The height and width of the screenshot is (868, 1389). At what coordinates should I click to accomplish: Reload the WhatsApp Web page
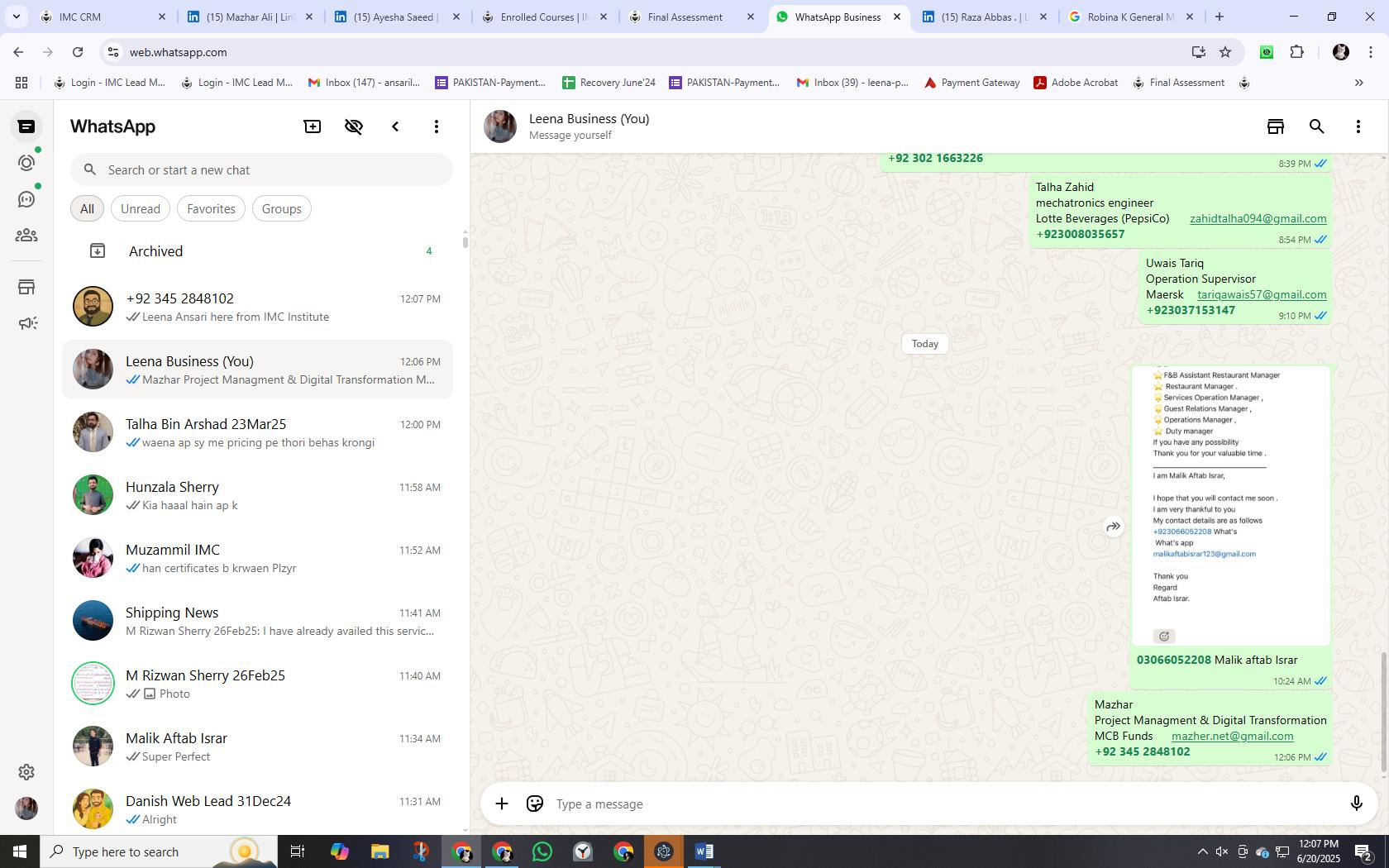(x=77, y=52)
